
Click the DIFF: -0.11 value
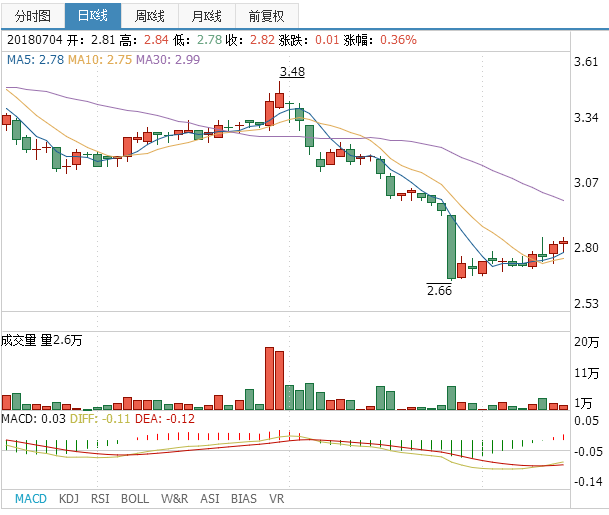[x=100, y=419]
